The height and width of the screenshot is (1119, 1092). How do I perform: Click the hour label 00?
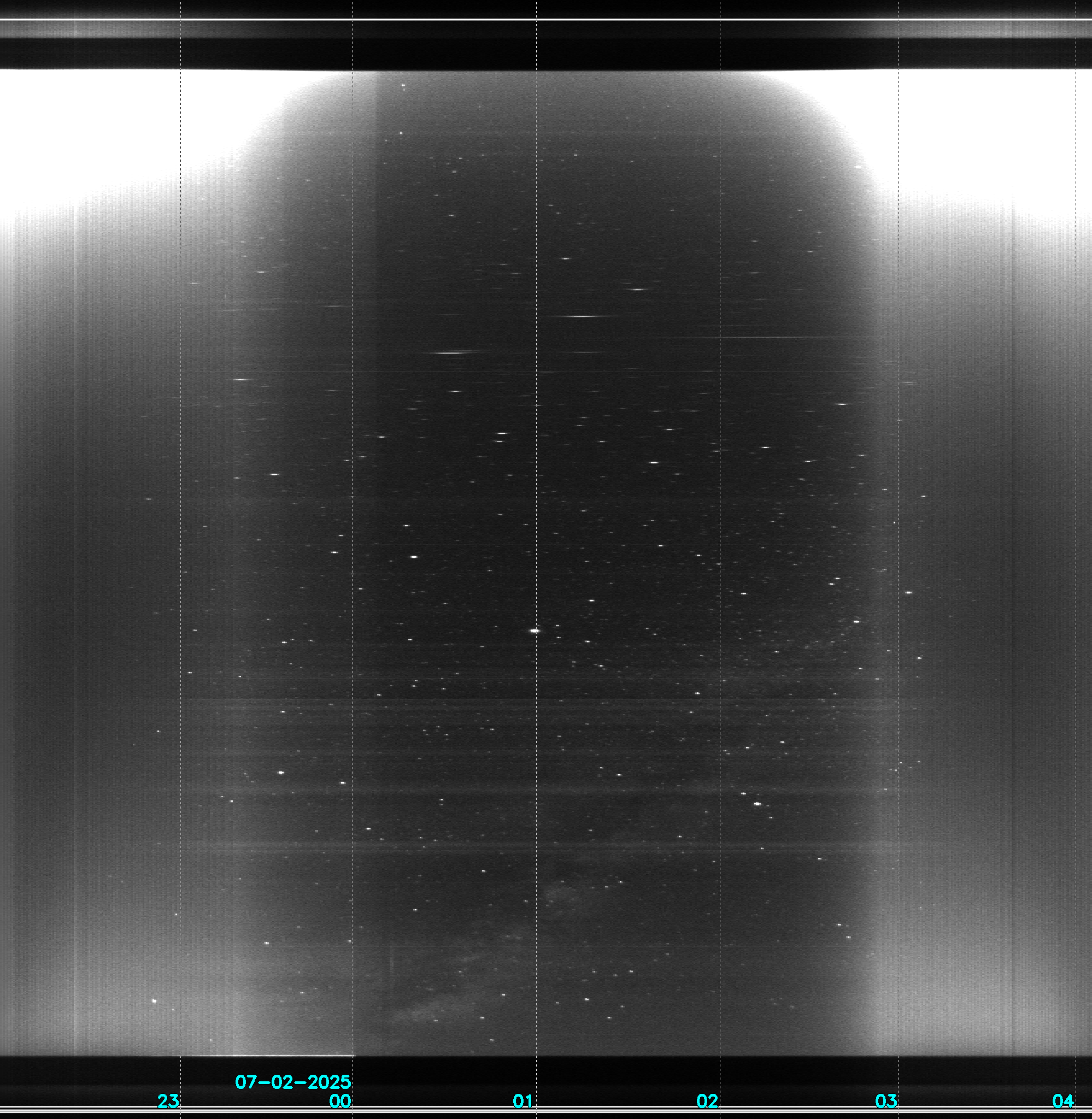pyautogui.click(x=340, y=1100)
